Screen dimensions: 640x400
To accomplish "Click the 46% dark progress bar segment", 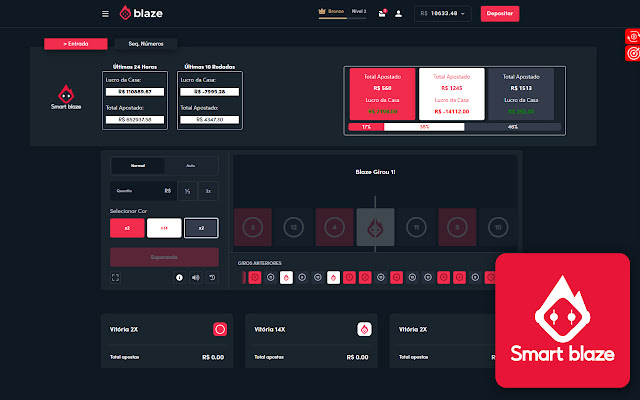I will coord(513,127).
